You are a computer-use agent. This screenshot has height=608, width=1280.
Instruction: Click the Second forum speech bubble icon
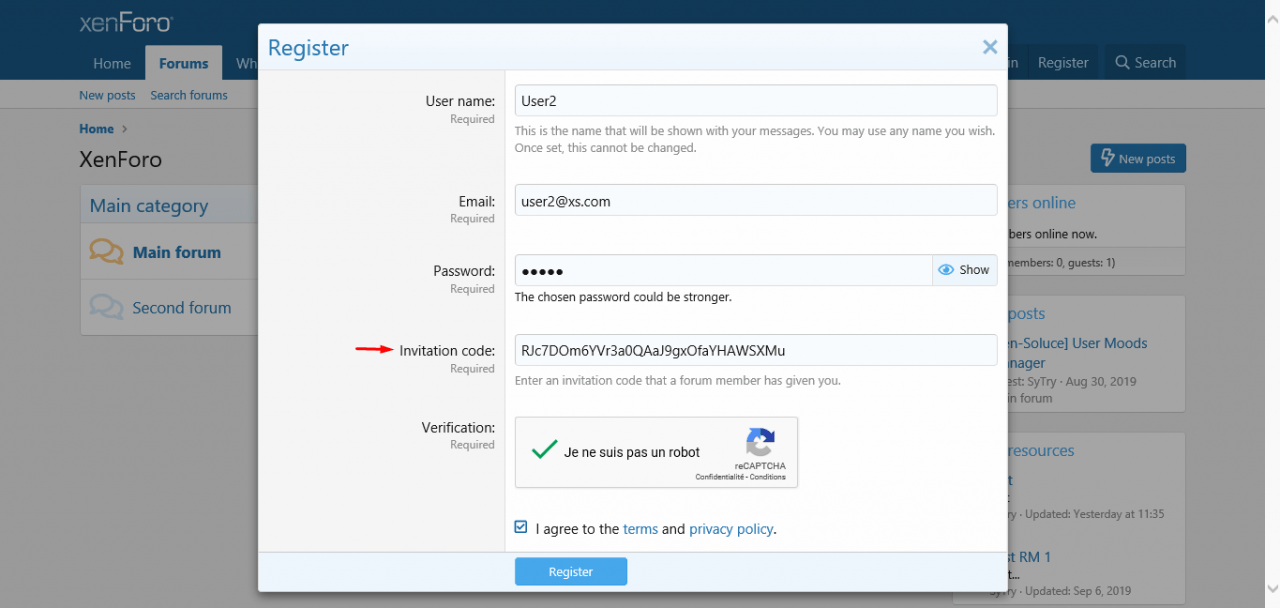[x=106, y=307]
